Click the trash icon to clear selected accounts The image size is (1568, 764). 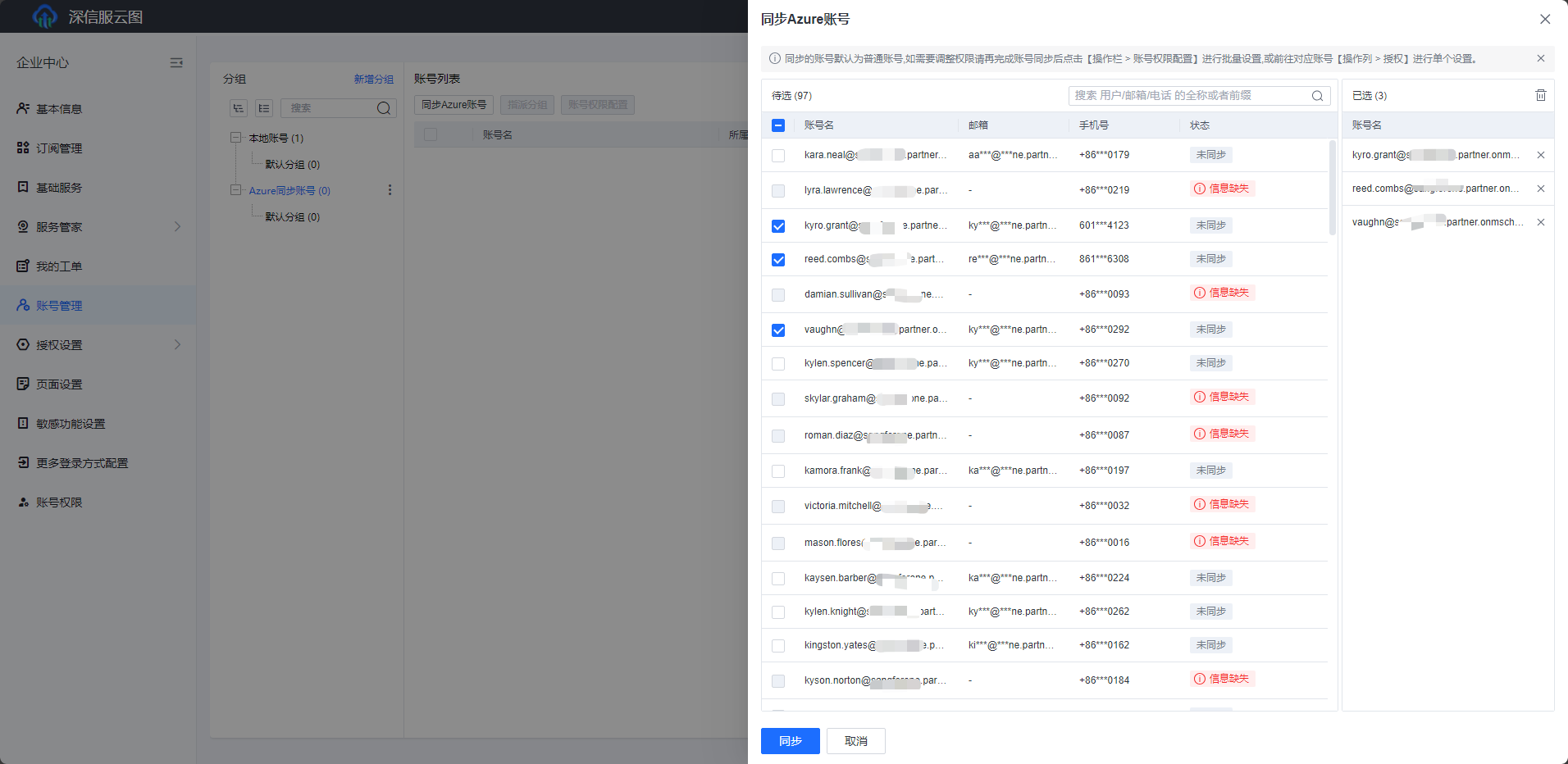[1540, 96]
